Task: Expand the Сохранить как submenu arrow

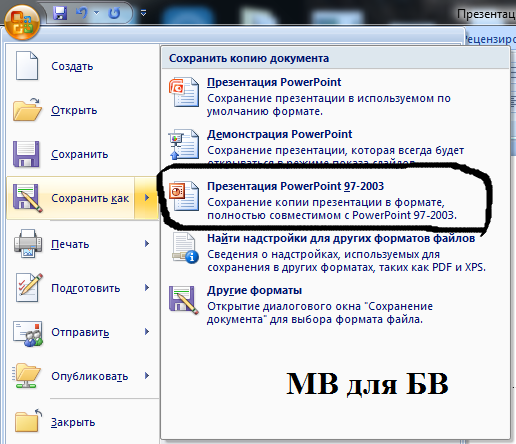Action: coord(147,198)
